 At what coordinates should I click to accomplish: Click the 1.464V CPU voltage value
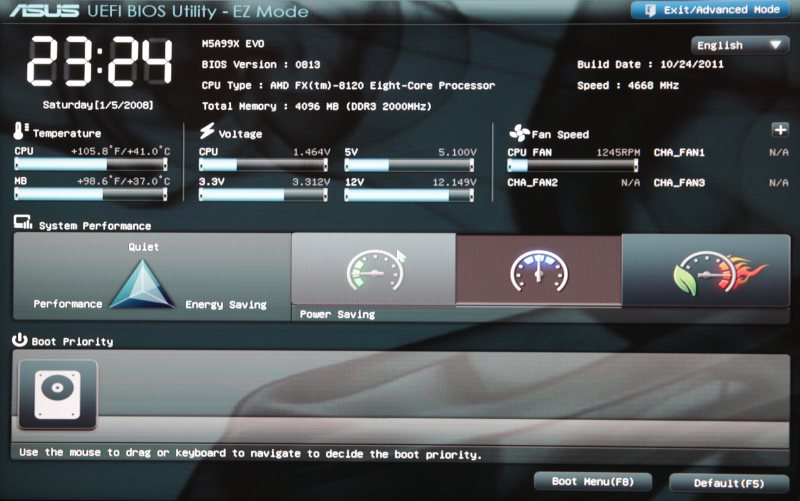tap(311, 152)
